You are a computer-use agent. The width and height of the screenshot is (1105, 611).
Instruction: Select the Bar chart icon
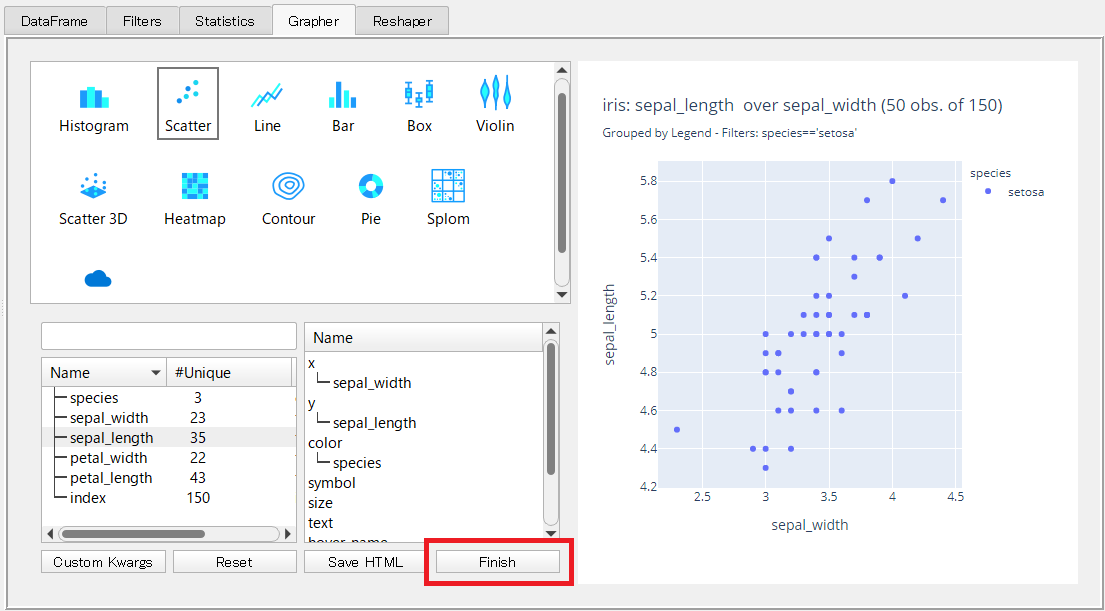343,96
